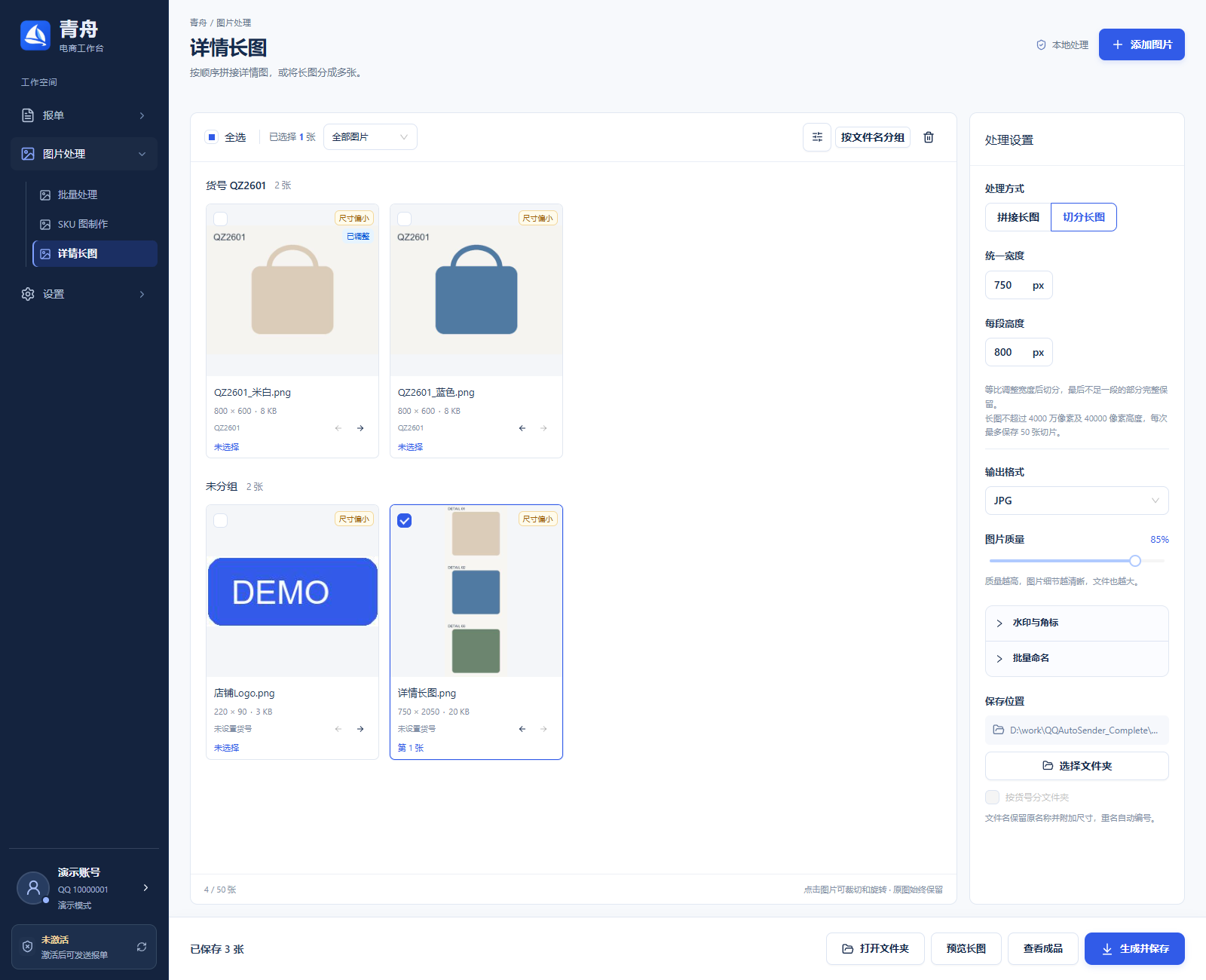This screenshot has width=1206, height=980.
Task: Check the 店铺Logo.png image checkbox
Action: click(x=221, y=520)
